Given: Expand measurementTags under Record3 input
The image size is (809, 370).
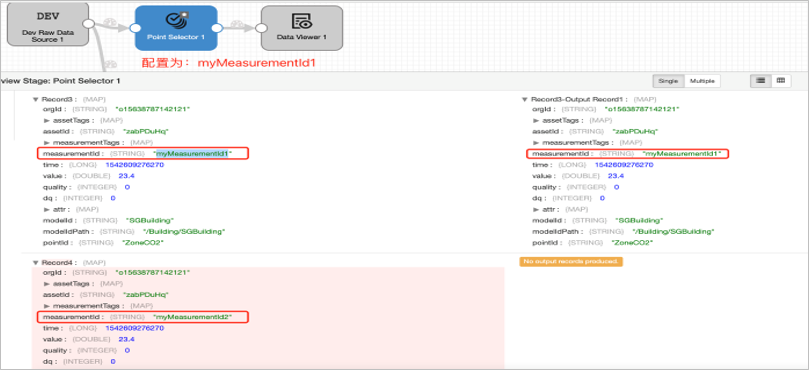Looking at the screenshot, I should click(x=46, y=142).
